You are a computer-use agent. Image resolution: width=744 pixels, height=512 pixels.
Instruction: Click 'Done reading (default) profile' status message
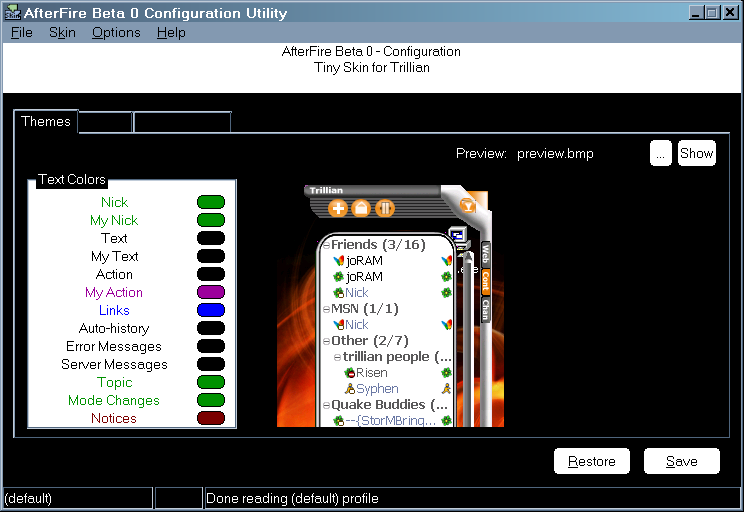[x=292, y=498]
